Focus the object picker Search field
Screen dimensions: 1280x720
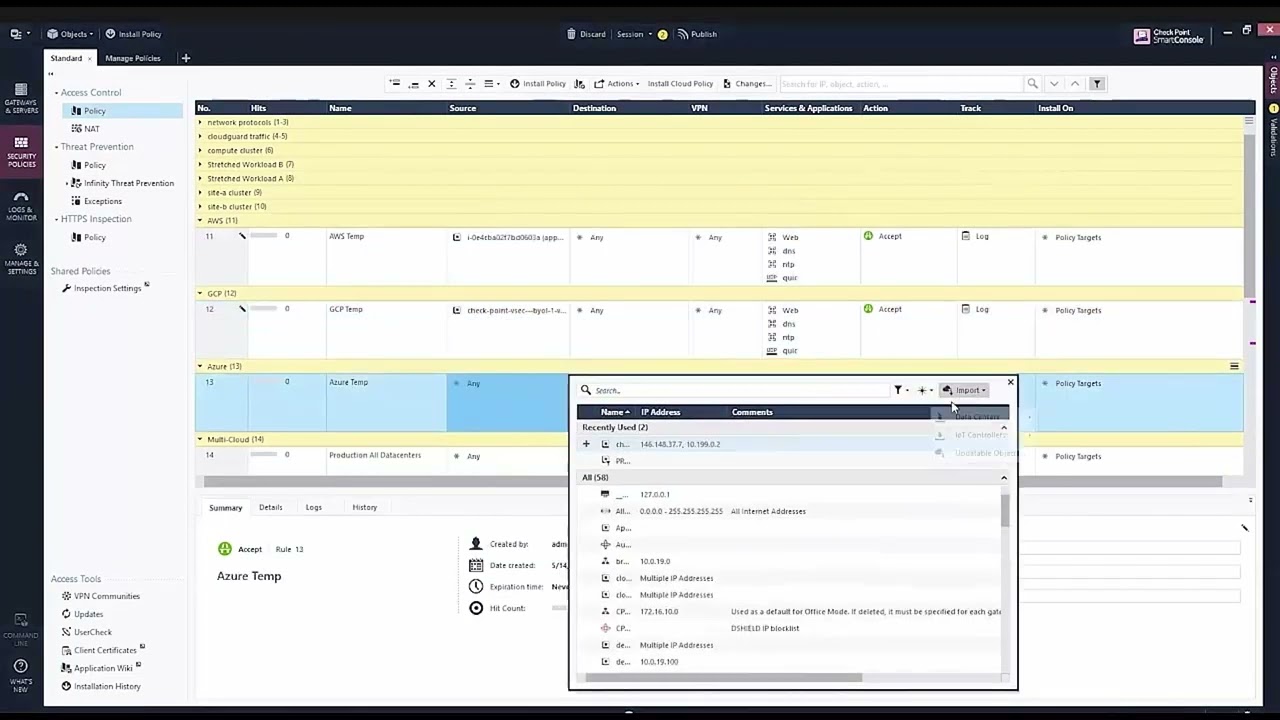(735, 391)
